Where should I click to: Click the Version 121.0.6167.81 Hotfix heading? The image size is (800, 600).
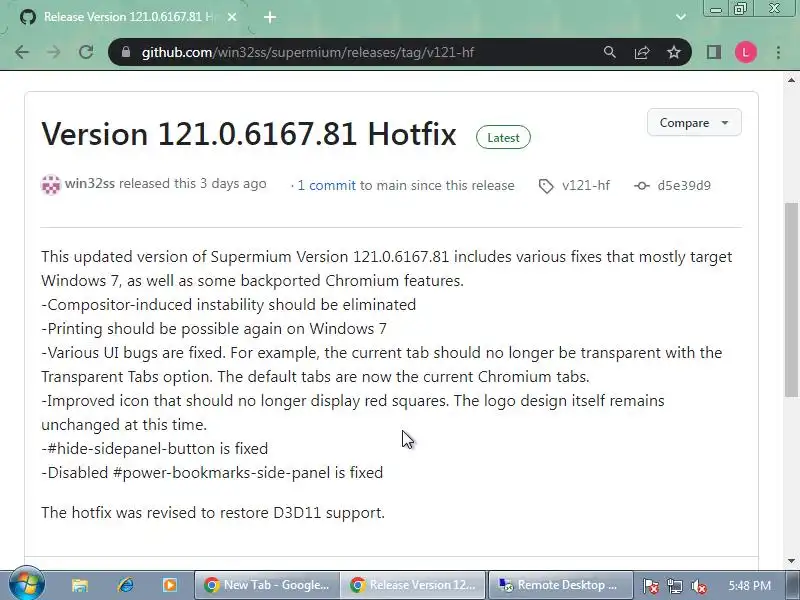(x=248, y=134)
